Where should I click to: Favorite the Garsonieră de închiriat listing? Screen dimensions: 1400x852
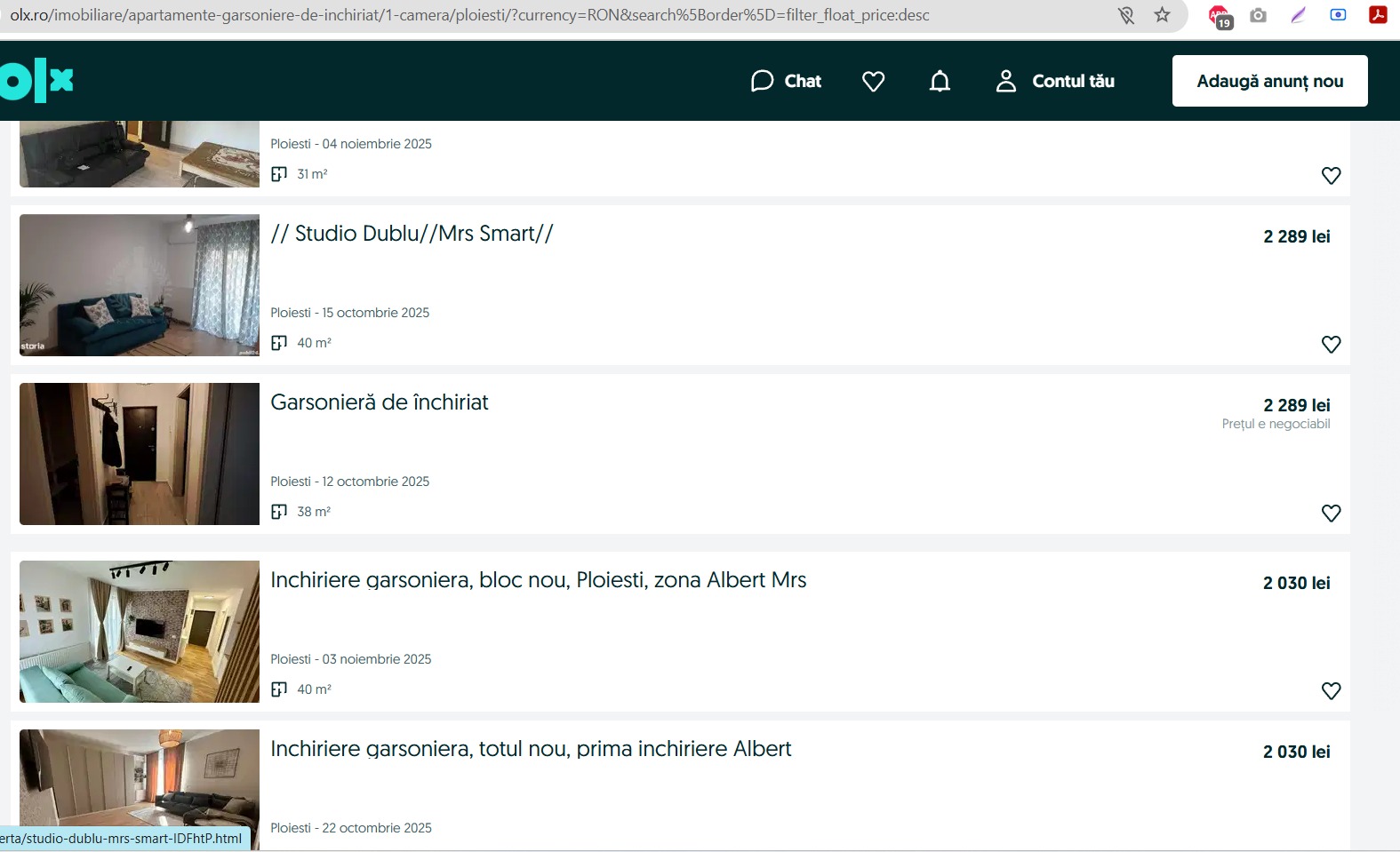point(1331,514)
